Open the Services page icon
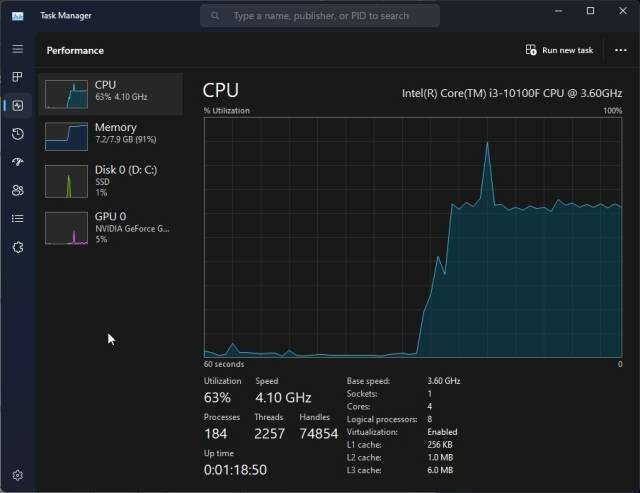Viewport: 640px width, 493px height. pos(17,247)
